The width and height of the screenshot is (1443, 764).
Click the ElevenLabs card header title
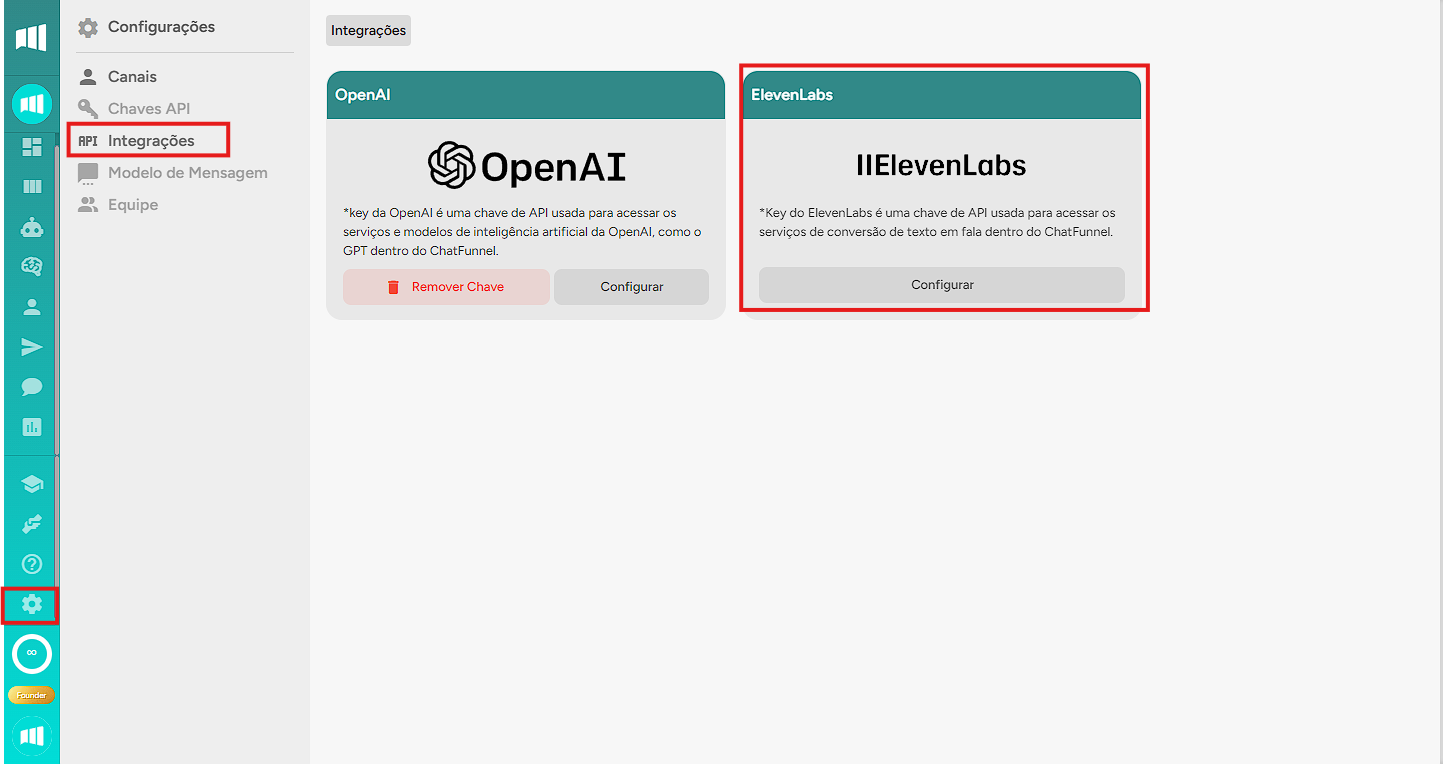792,95
